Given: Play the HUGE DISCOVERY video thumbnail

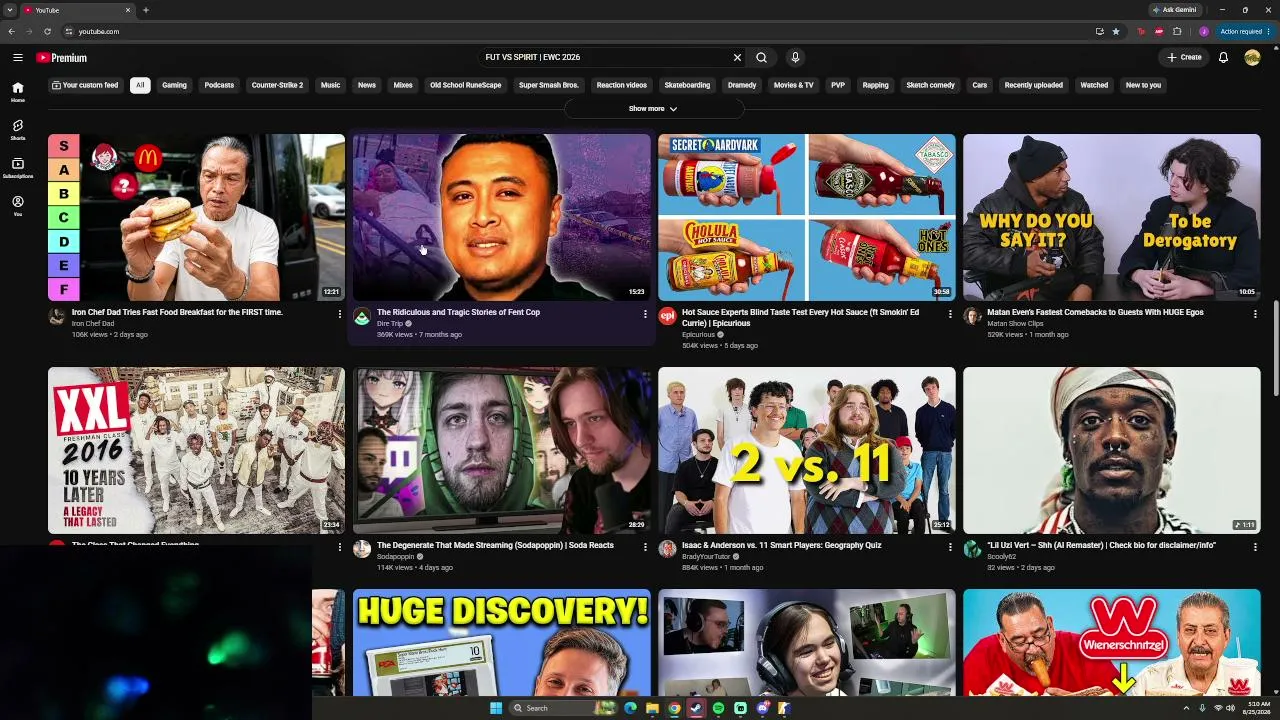Looking at the screenshot, I should coord(502,642).
